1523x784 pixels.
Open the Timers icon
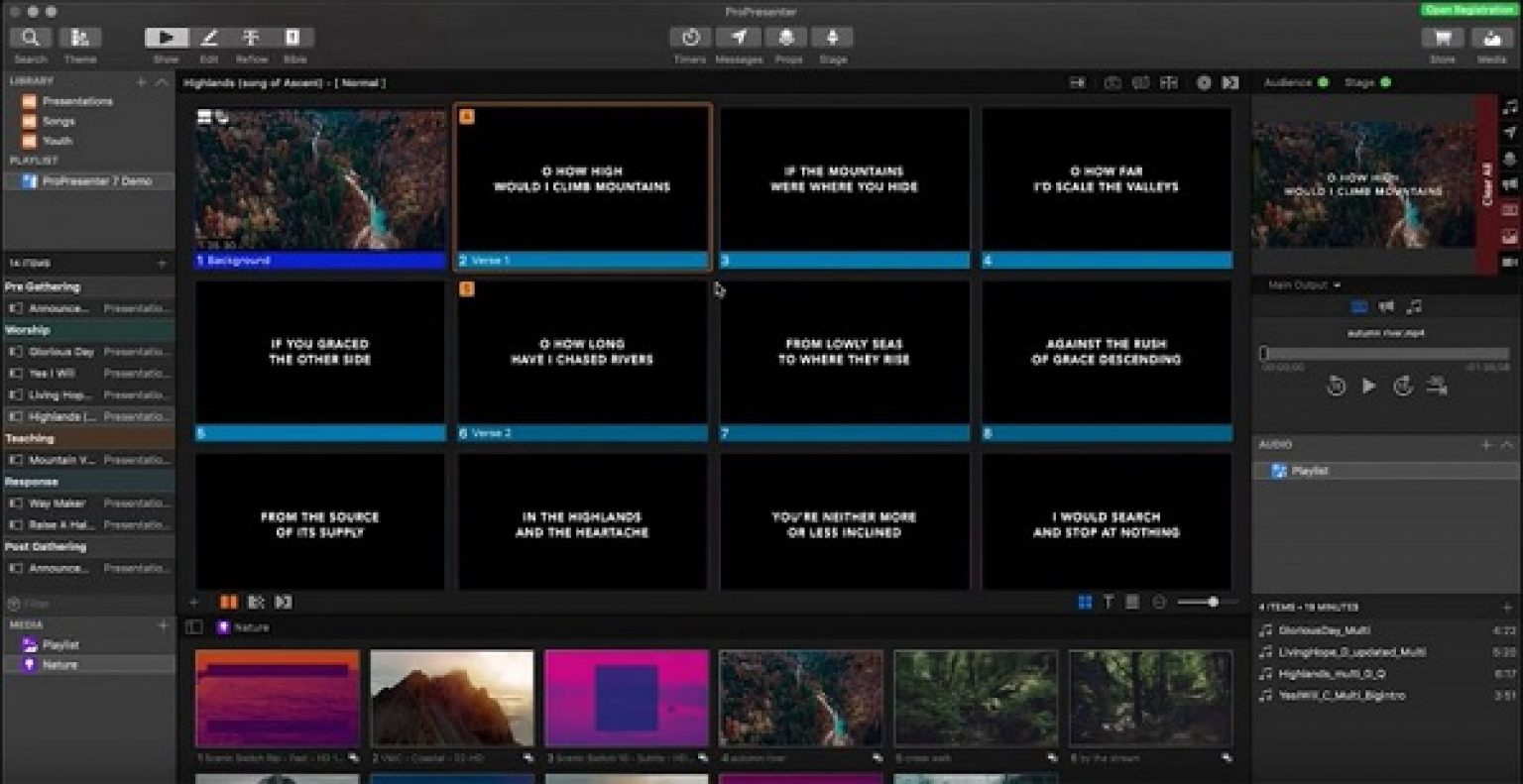tap(690, 38)
